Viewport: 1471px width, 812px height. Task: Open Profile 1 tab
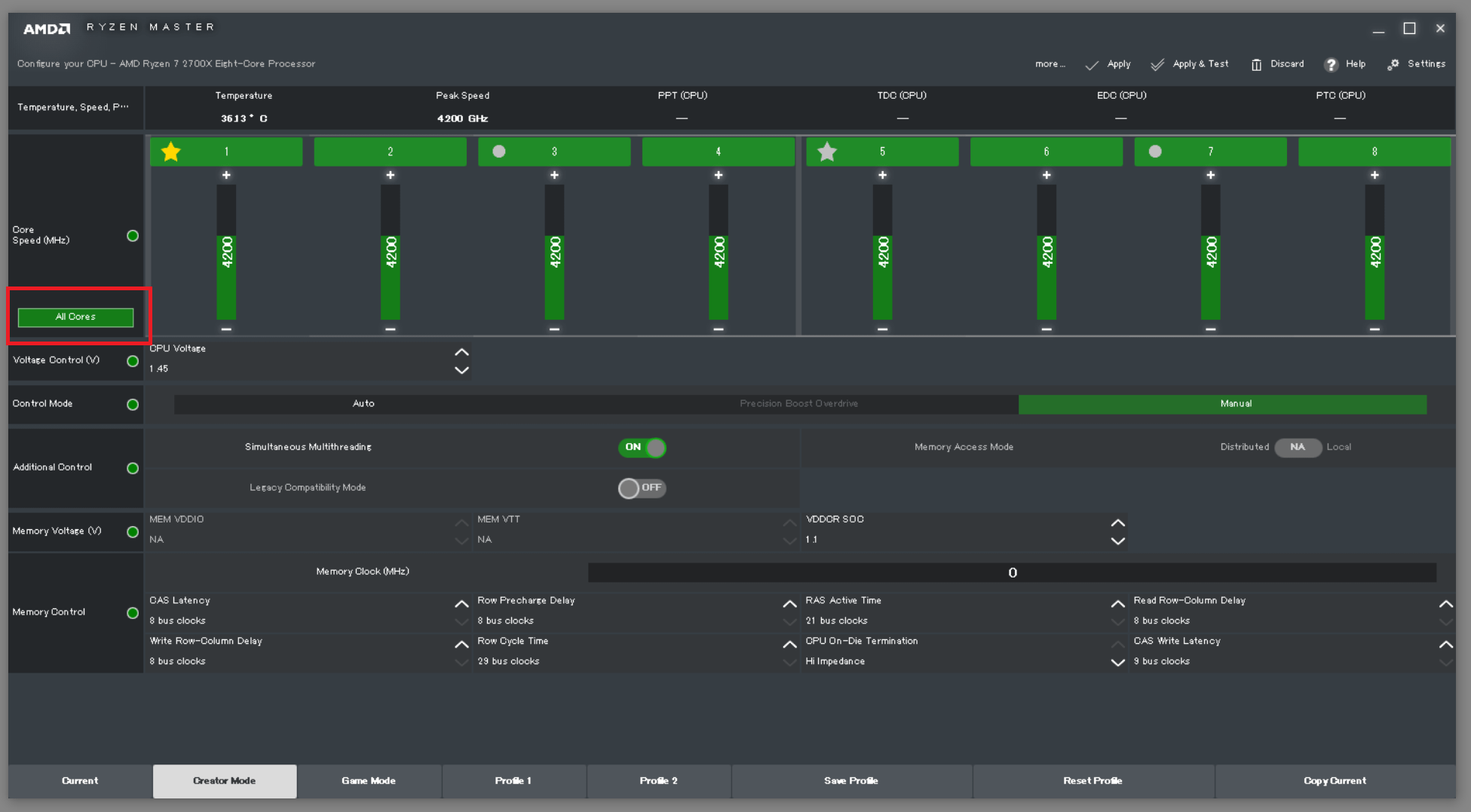coord(513,781)
